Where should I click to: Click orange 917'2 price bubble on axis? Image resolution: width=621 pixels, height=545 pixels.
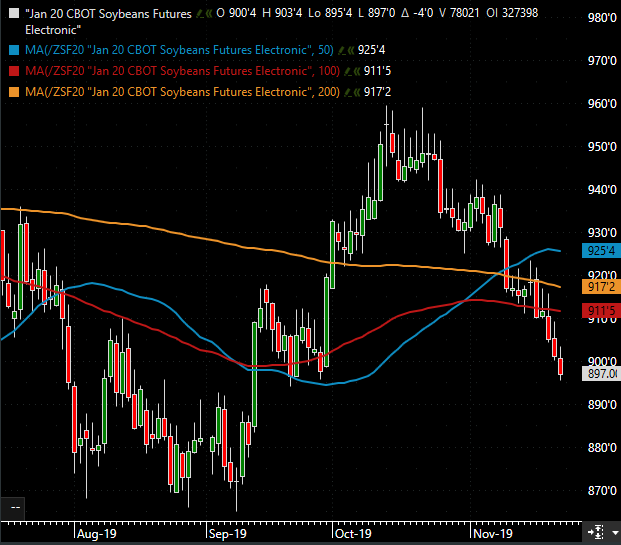[601, 287]
